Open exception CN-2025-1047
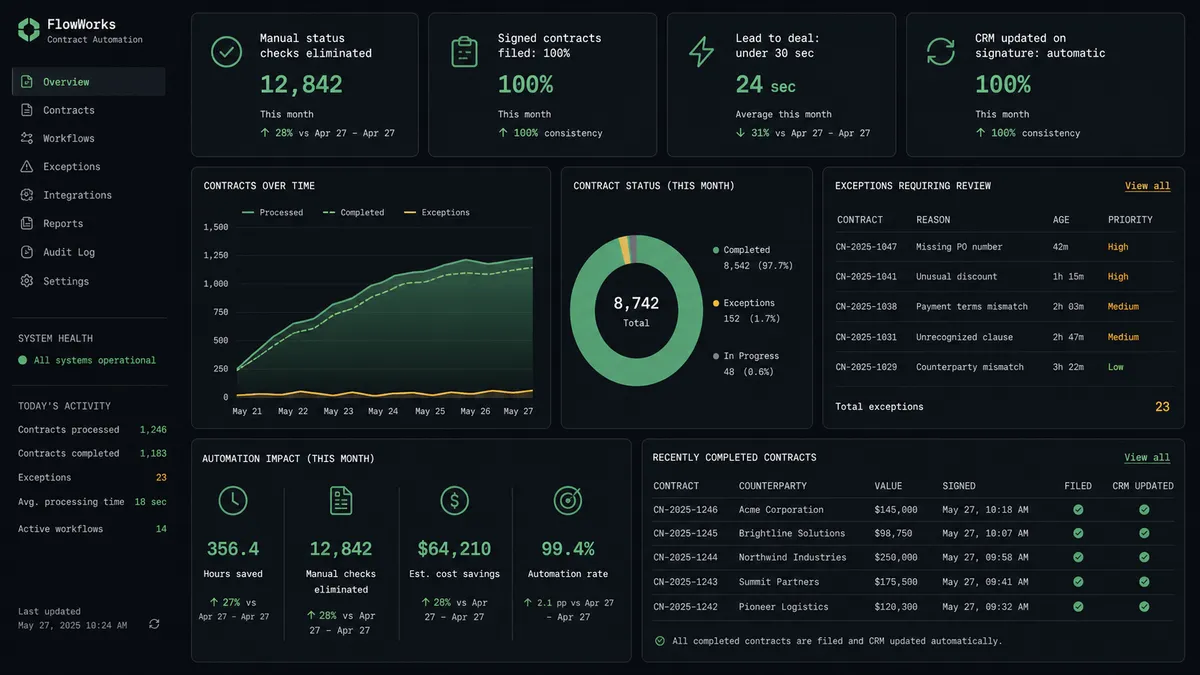The height and width of the screenshot is (675, 1200). point(866,247)
